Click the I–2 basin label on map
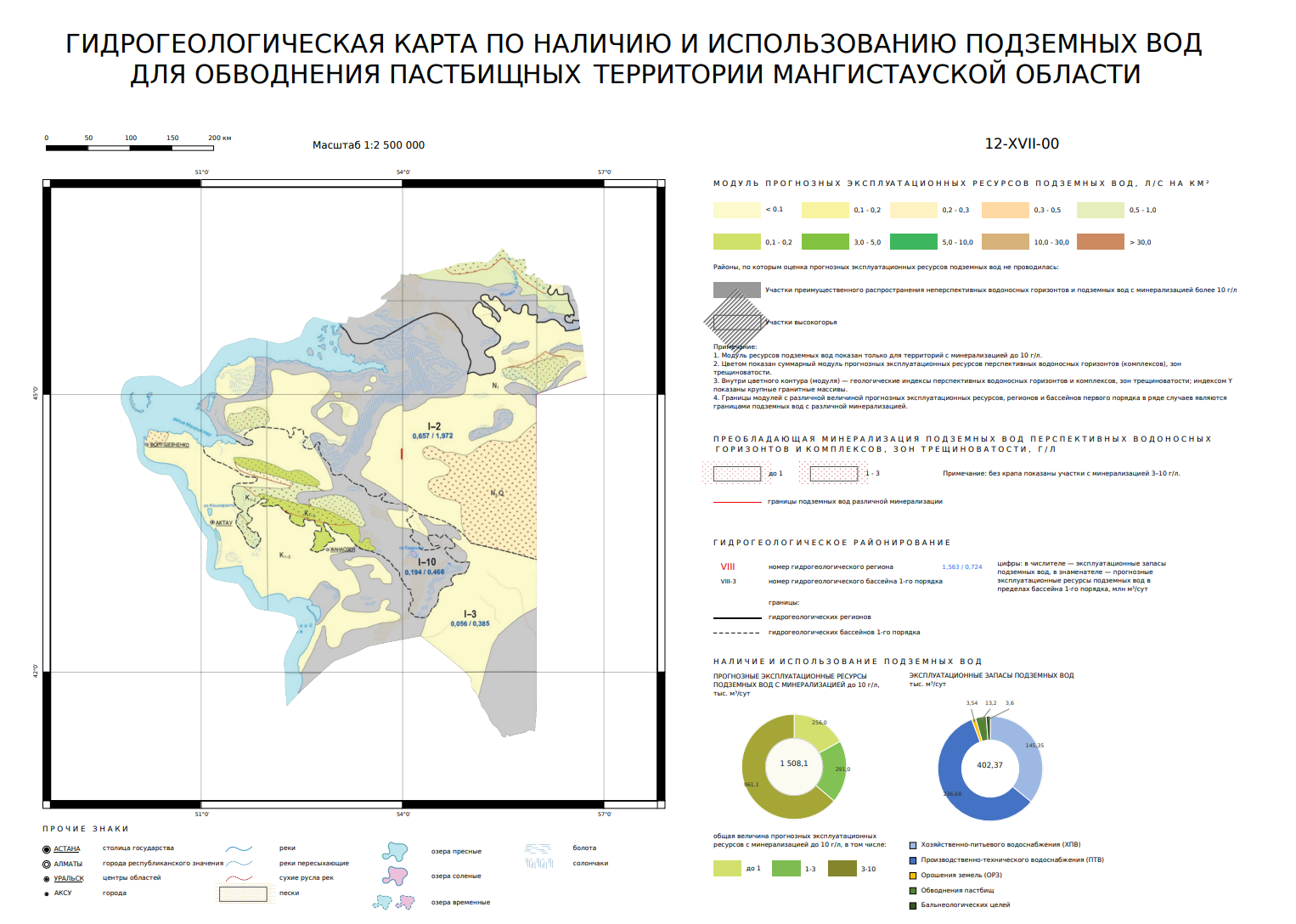The height and width of the screenshot is (924, 1296). coord(434,426)
